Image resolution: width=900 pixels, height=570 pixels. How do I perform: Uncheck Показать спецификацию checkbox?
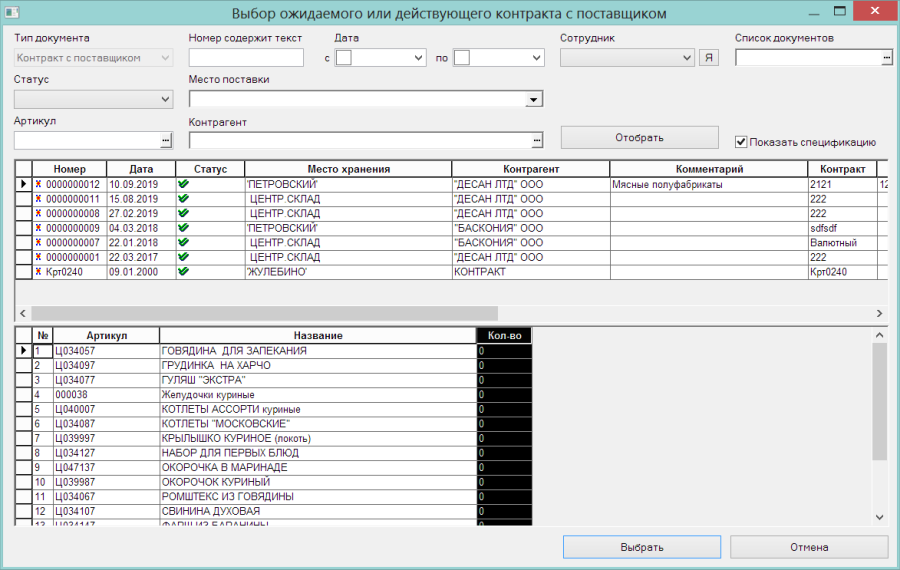click(741, 142)
